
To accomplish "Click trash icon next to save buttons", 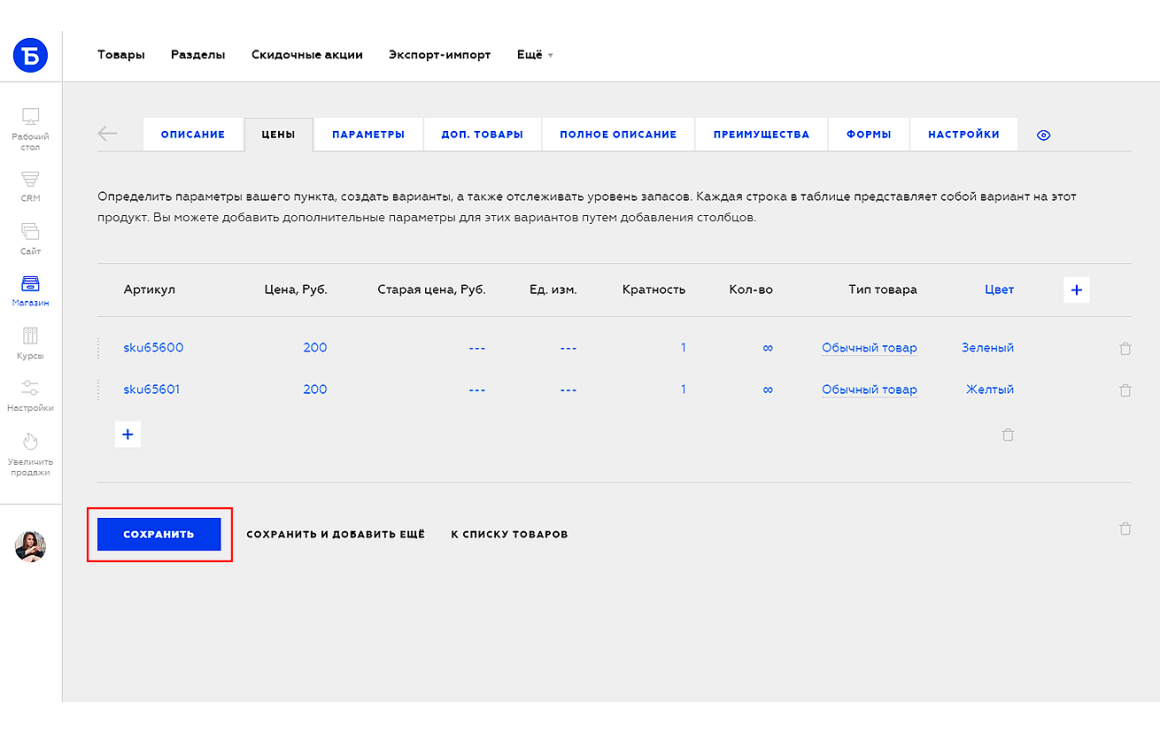I will click(1125, 529).
